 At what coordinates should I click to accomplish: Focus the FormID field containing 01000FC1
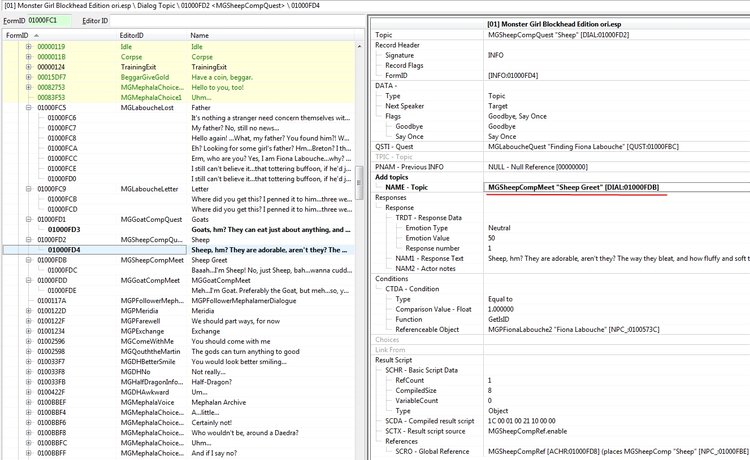click(x=49, y=21)
